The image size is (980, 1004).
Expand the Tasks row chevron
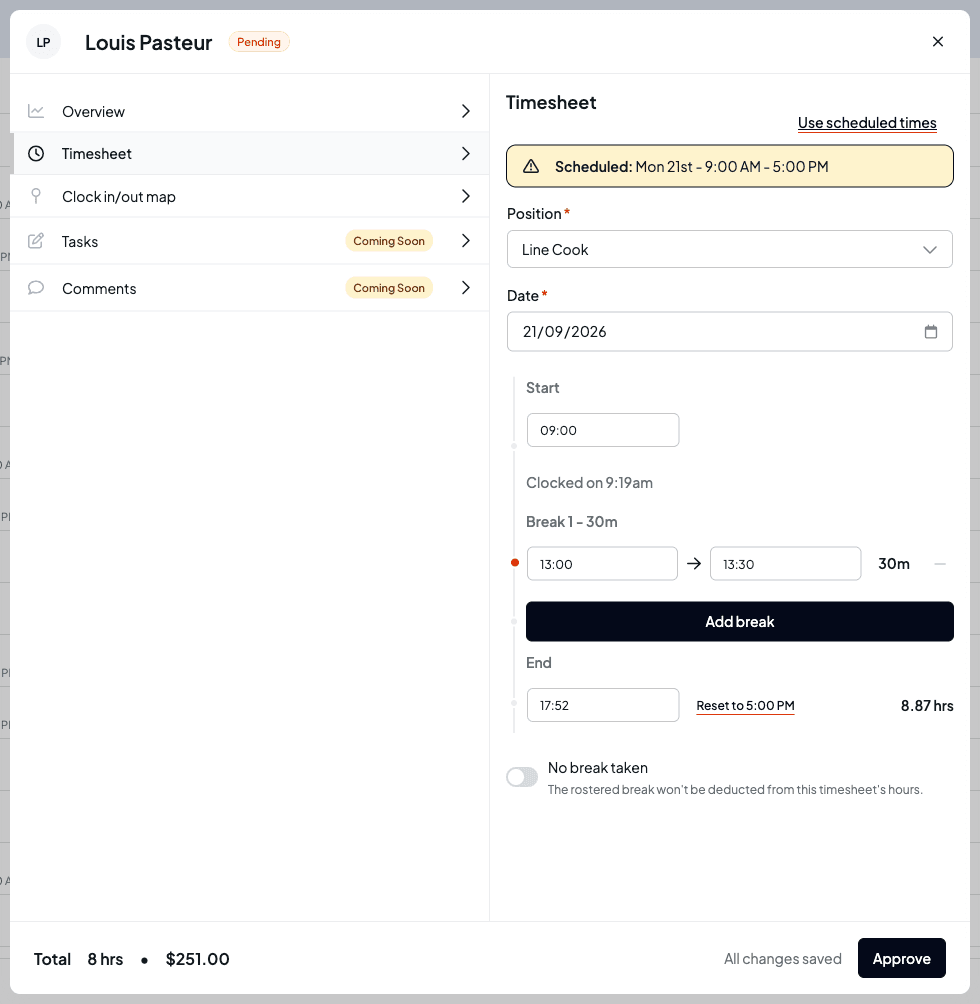coord(466,241)
